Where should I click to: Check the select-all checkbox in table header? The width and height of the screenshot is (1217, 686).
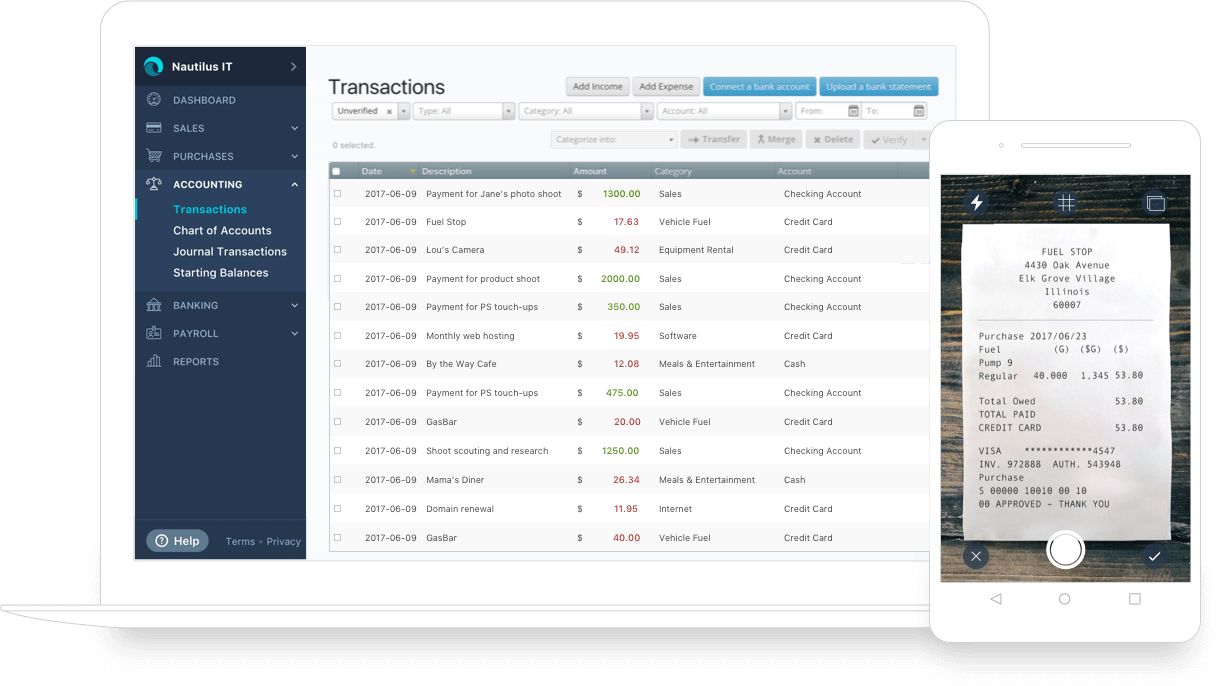[336, 171]
